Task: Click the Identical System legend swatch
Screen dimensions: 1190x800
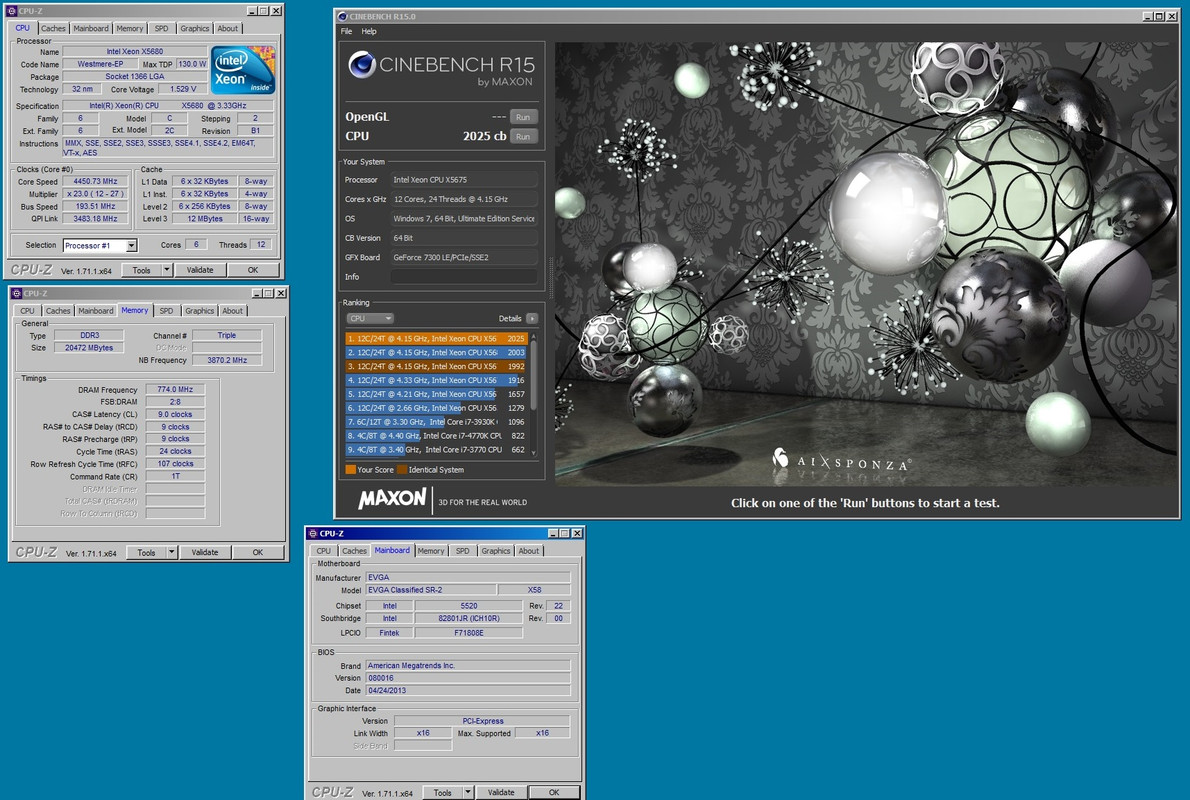Action: point(402,470)
